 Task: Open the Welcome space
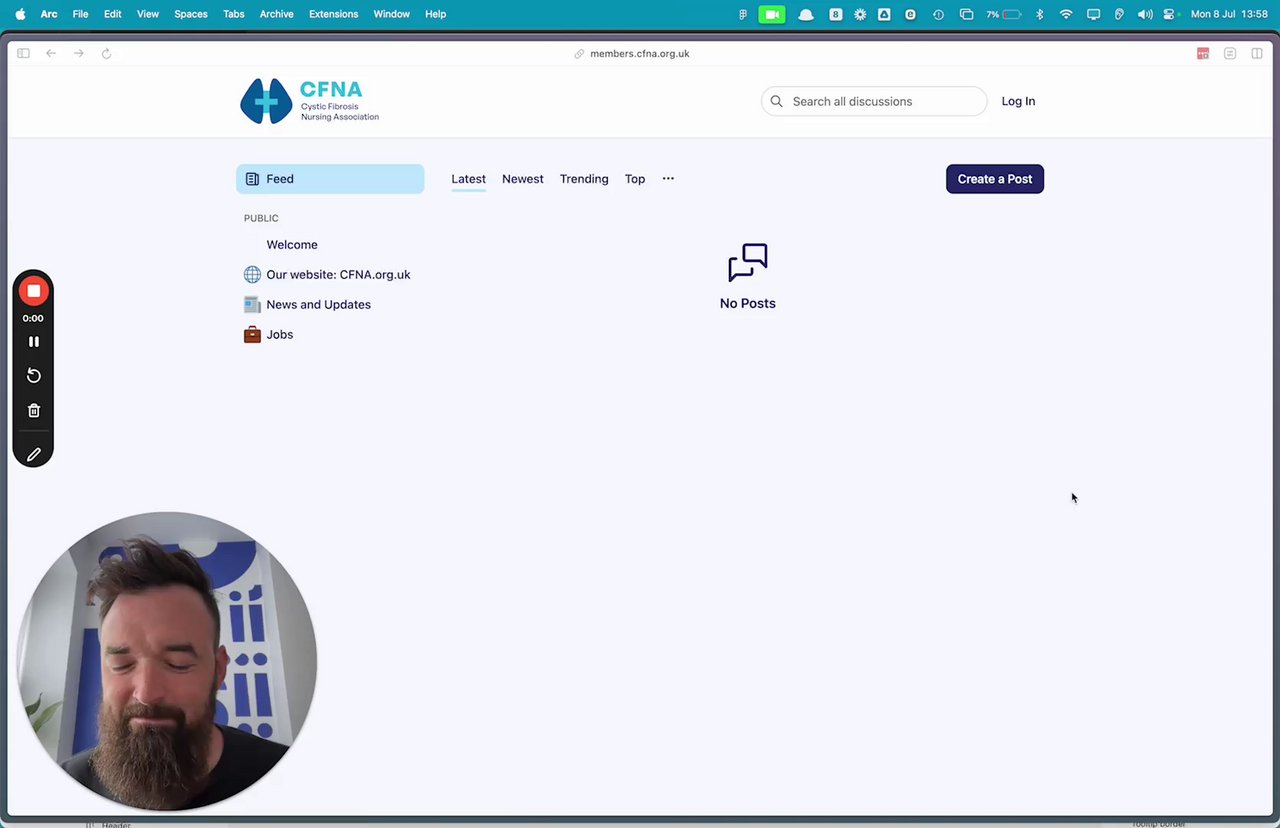292,245
